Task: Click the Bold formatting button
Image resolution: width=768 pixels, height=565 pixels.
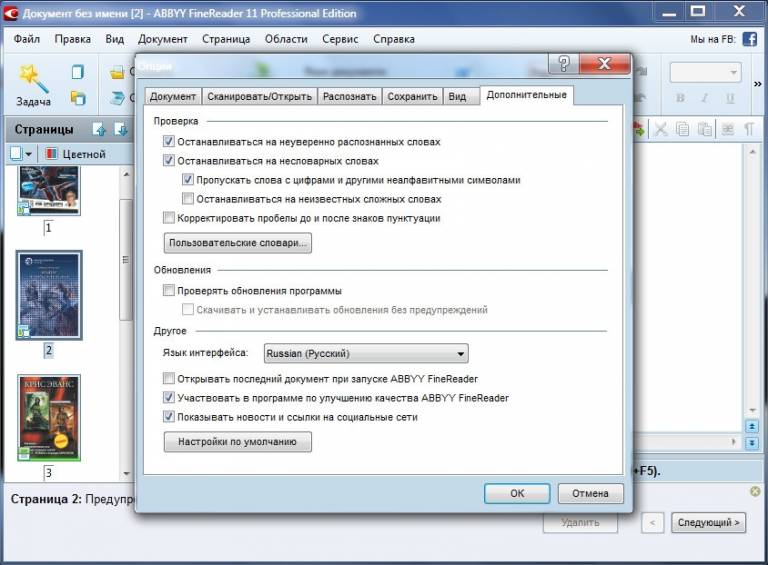Action: (680, 98)
